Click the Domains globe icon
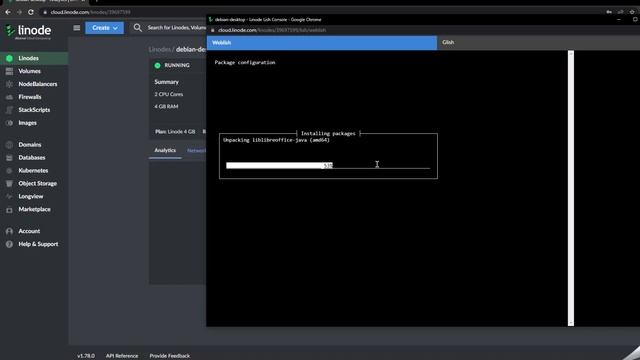The image size is (640, 360). 9,144
